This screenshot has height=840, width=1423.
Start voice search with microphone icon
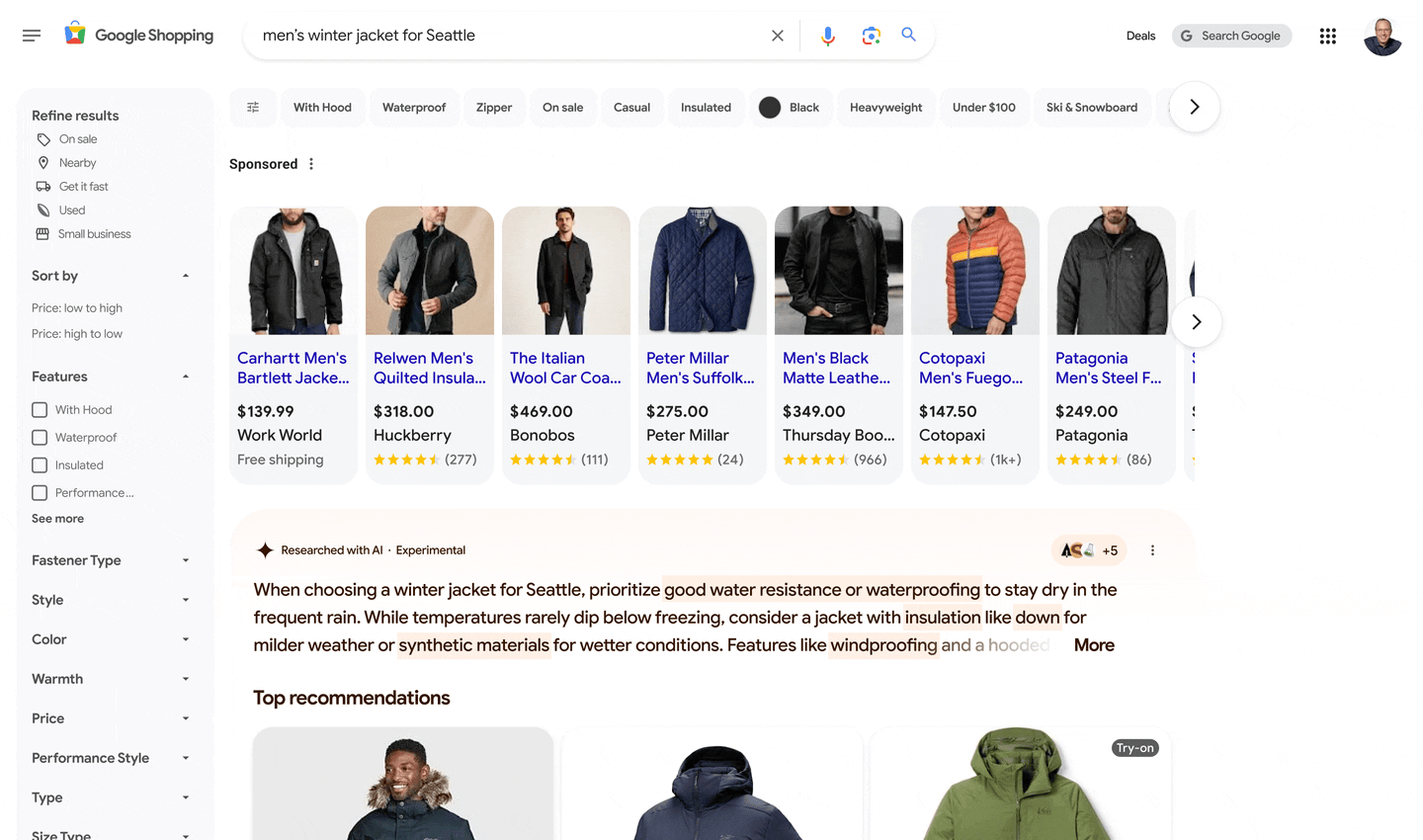[828, 36]
